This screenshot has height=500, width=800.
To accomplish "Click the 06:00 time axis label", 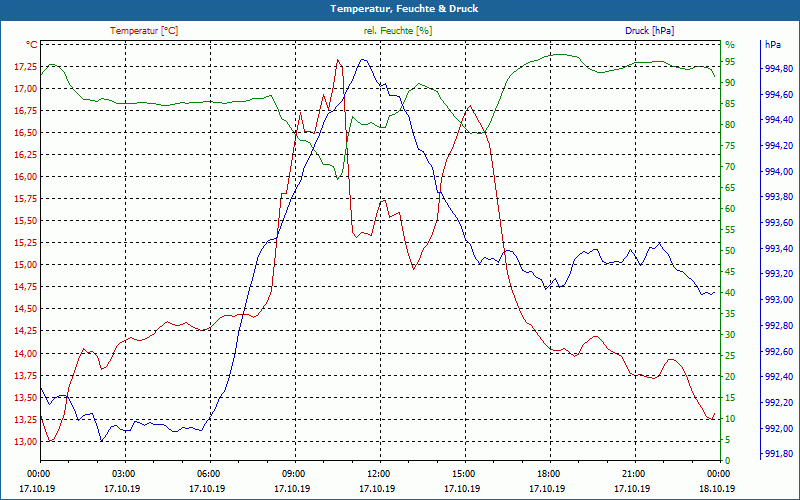I will [208, 474].
